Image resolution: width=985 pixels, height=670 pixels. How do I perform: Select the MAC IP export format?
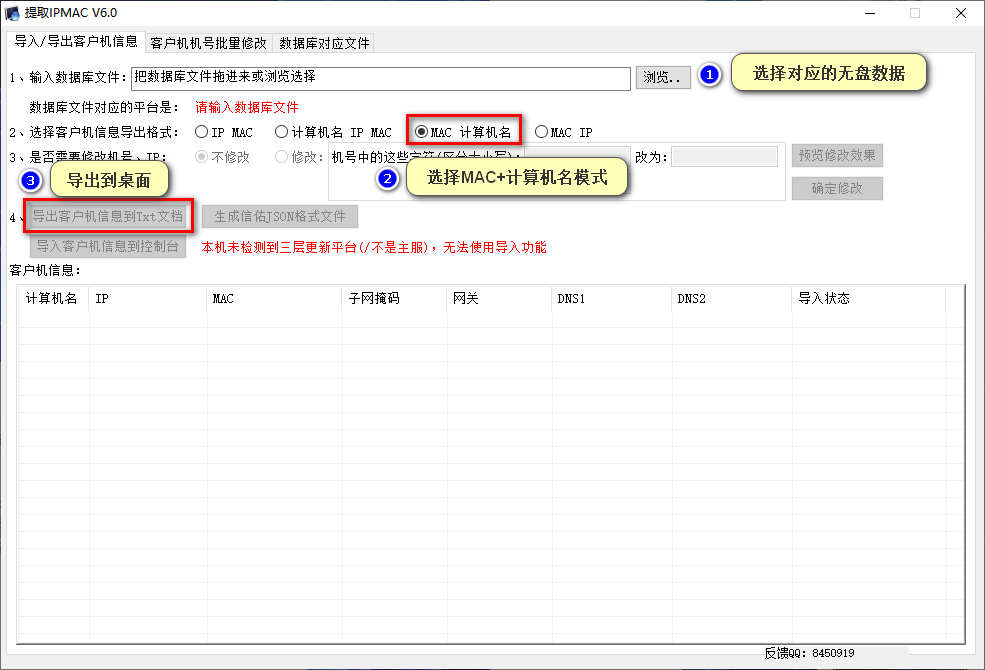[x=540, y=131]
